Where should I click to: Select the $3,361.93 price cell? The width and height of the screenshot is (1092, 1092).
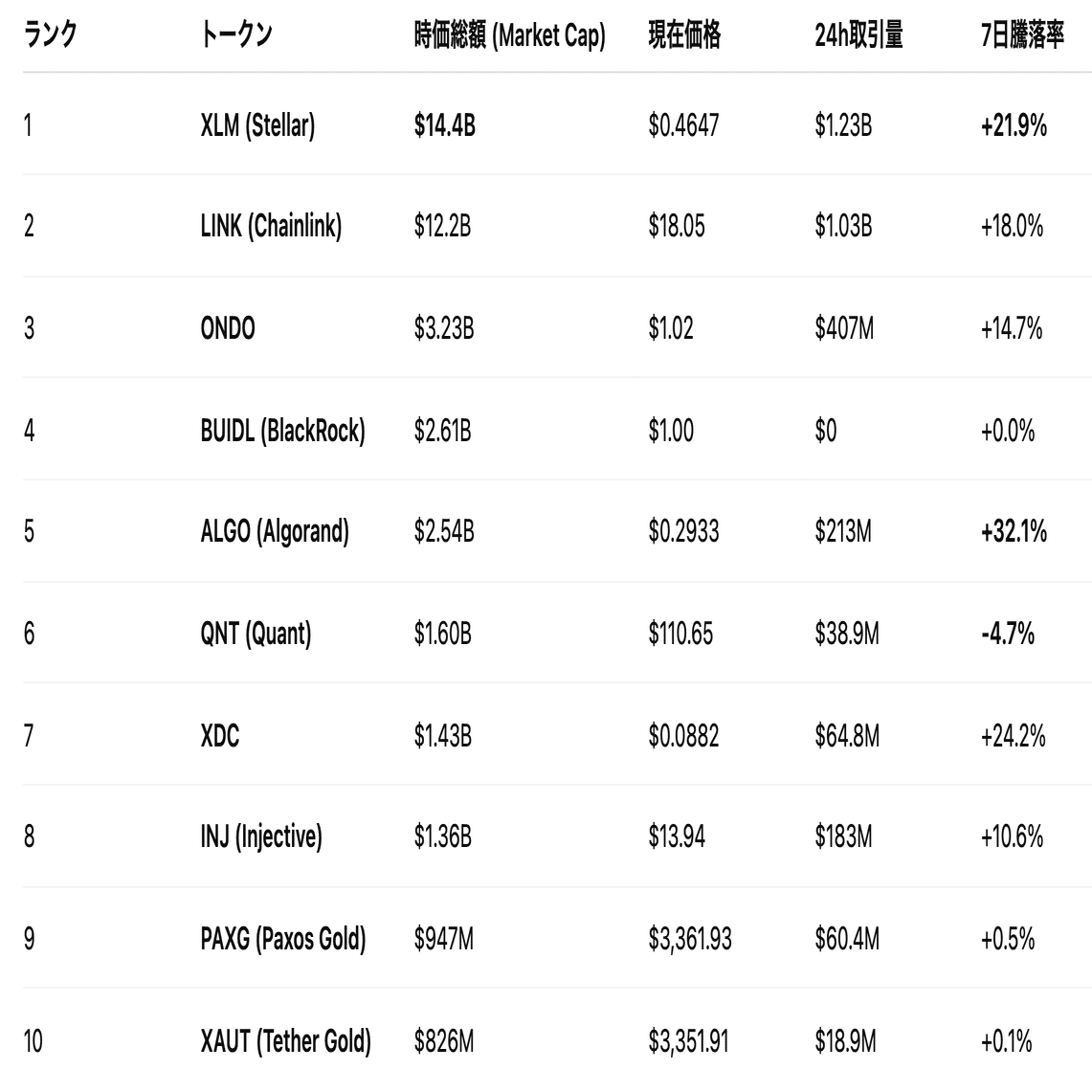tap(690, 939)
